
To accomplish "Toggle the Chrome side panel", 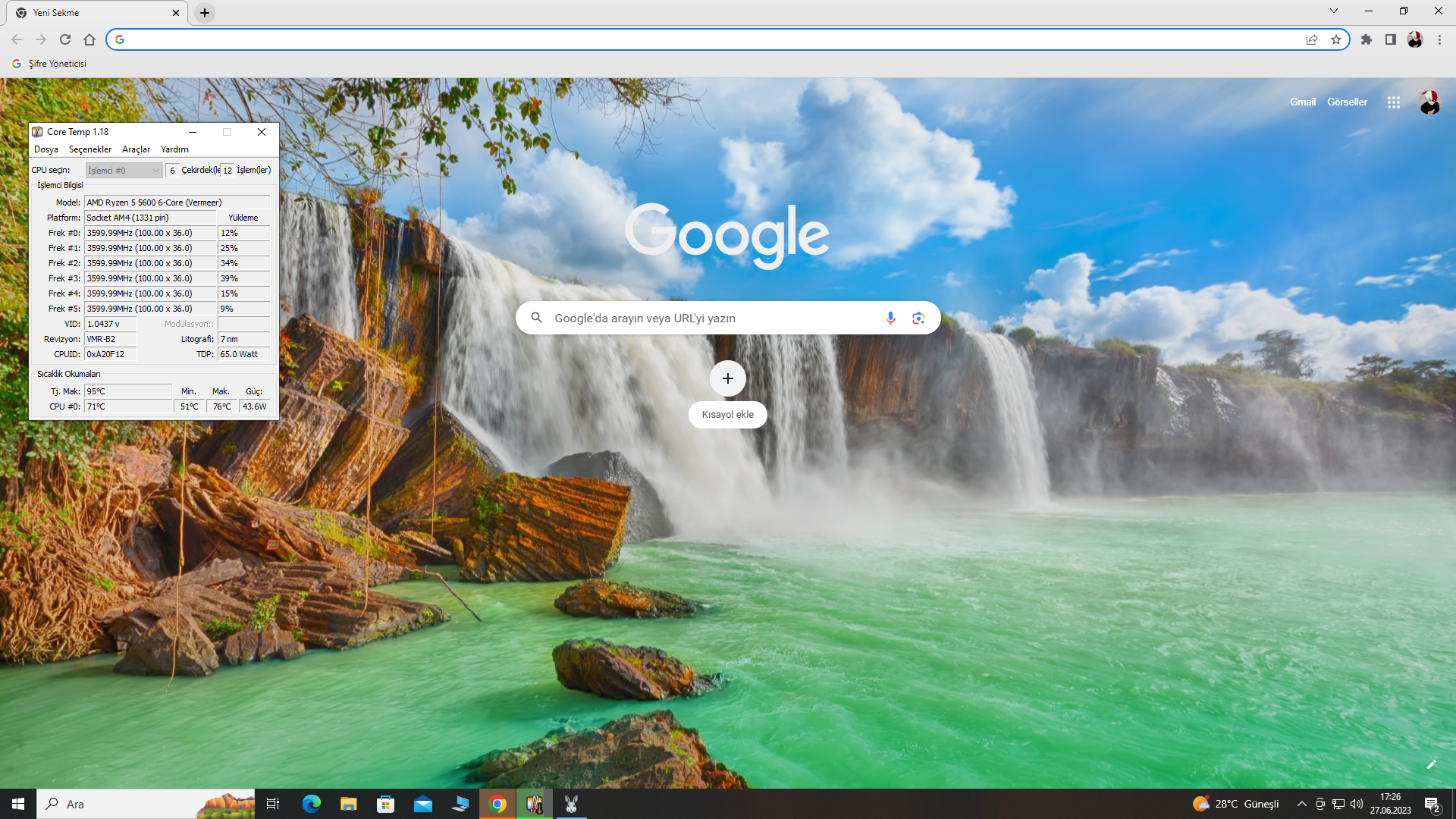I will pos(1390,39).
